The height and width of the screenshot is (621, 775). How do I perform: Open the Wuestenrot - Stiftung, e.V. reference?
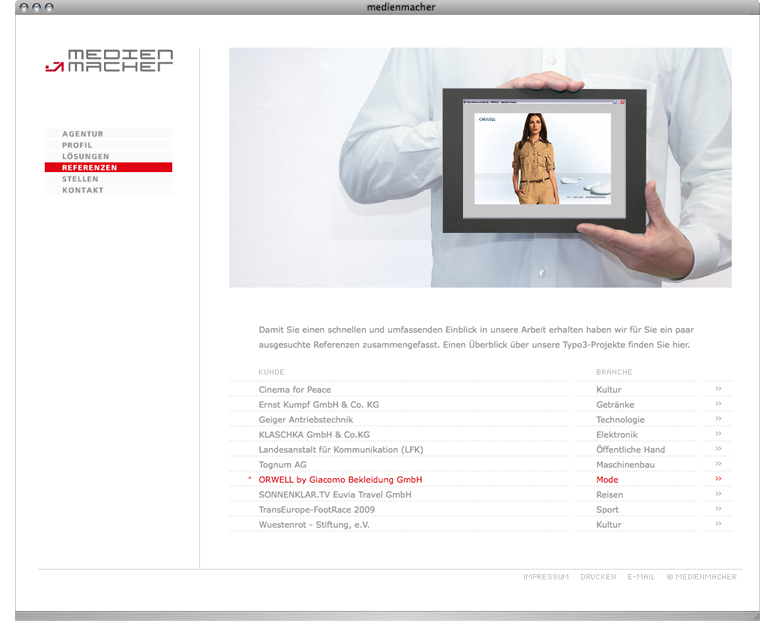(x=314, y=525)
